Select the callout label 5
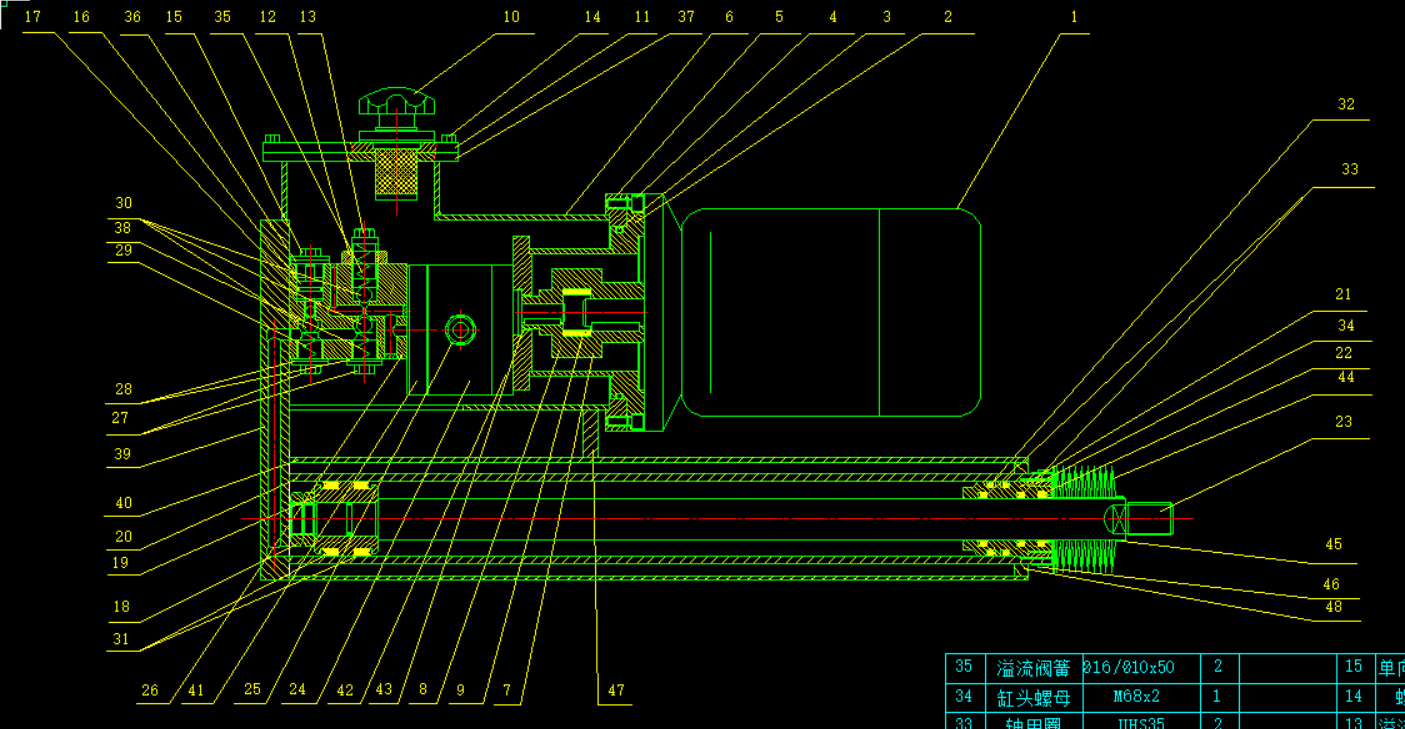The width and height of the screenshot is (1405, 729). coord(779,17)
